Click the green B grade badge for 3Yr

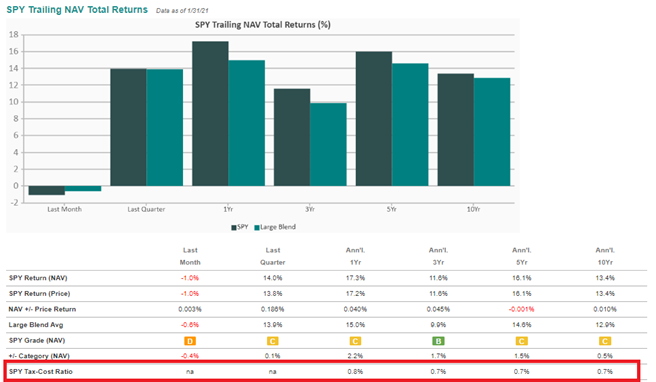click(x=438, y=341)
